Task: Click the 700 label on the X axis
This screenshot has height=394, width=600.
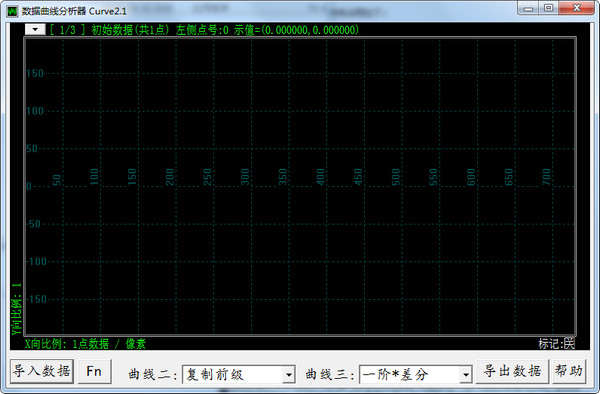Action: pos(546,177)
